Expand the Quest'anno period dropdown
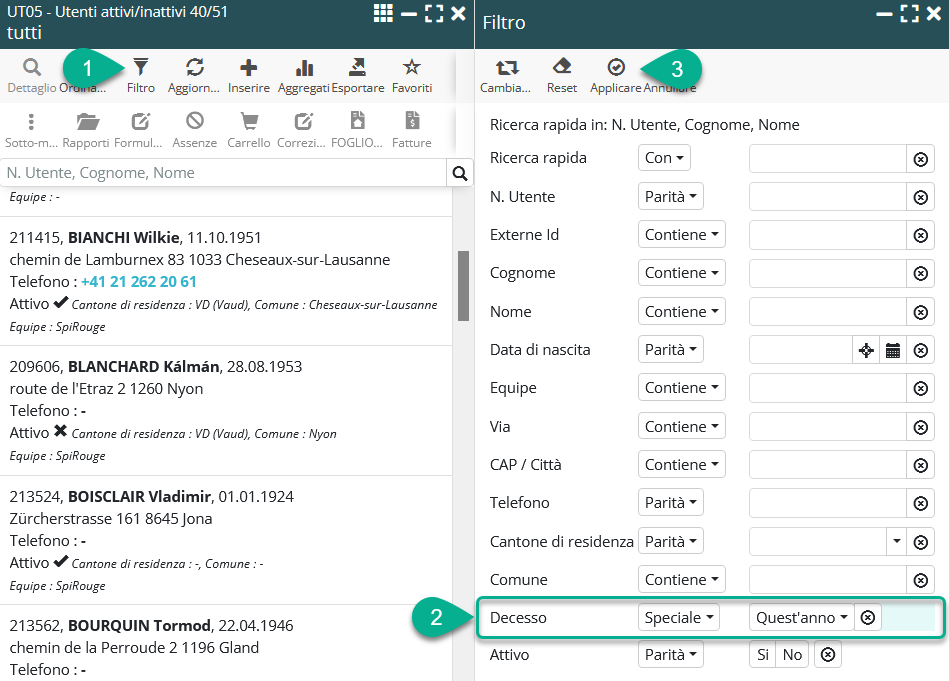Viewport: 950px width, 681px height. [x=802, y=617]
